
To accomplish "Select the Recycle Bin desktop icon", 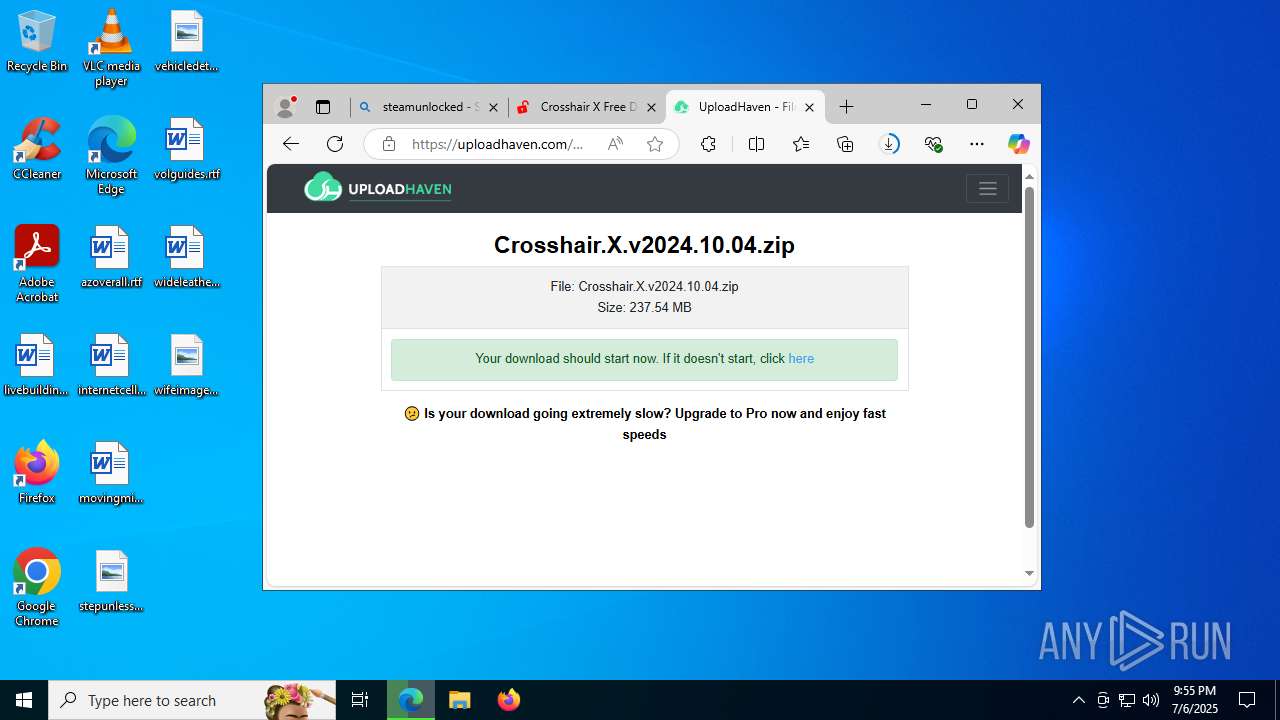I will click(37, 42).
